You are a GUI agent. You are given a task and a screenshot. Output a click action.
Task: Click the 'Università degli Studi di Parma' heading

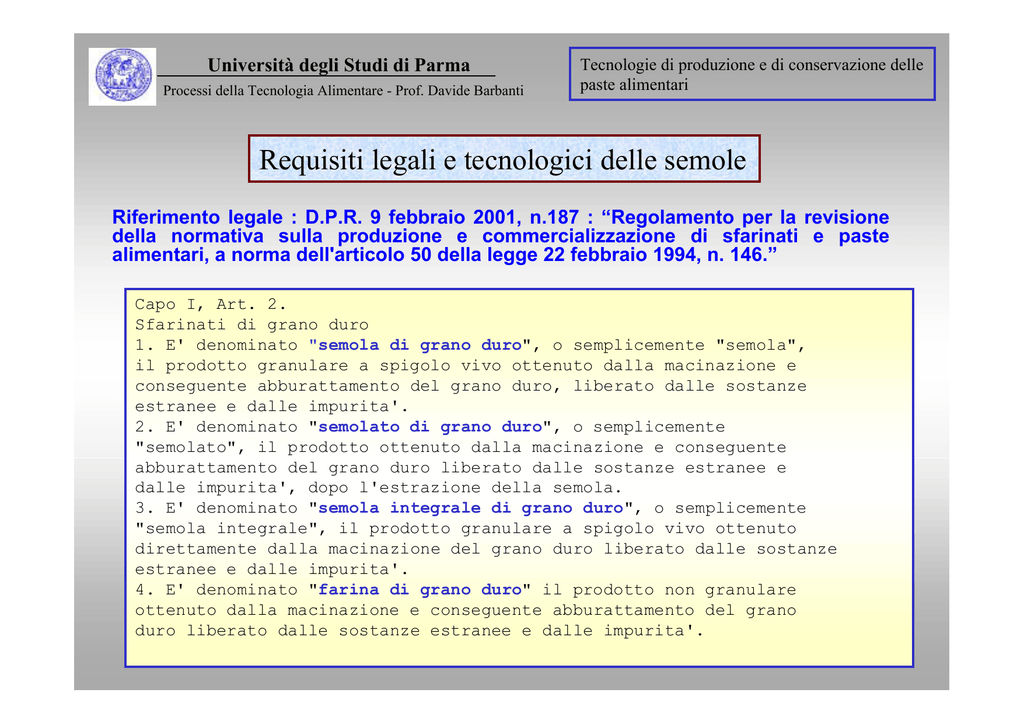point(338,65)
